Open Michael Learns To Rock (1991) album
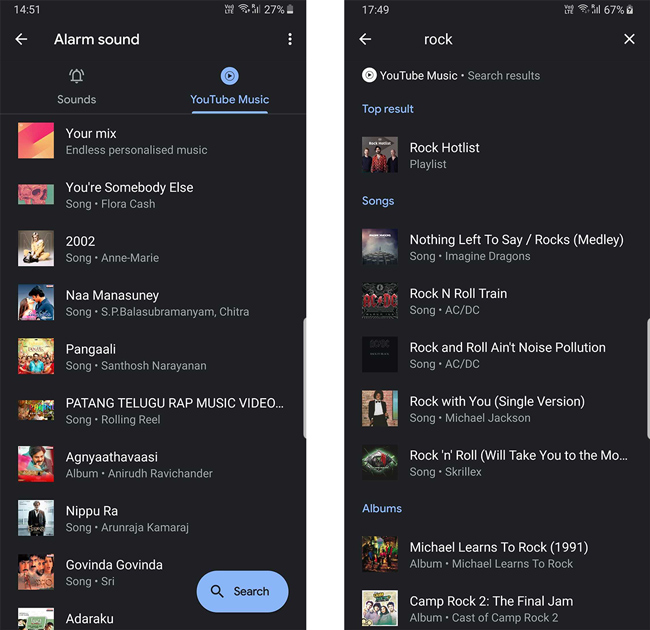This screenshot has height=630, width=650. pos(497,555)
